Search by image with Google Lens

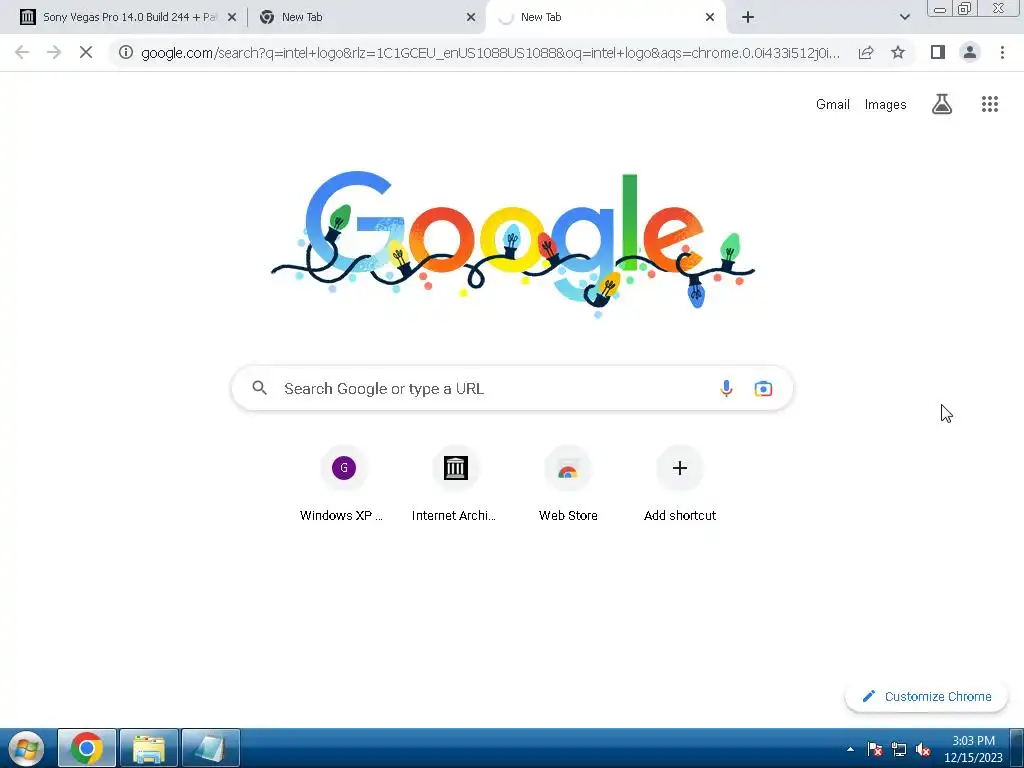[x=763, y=389]
